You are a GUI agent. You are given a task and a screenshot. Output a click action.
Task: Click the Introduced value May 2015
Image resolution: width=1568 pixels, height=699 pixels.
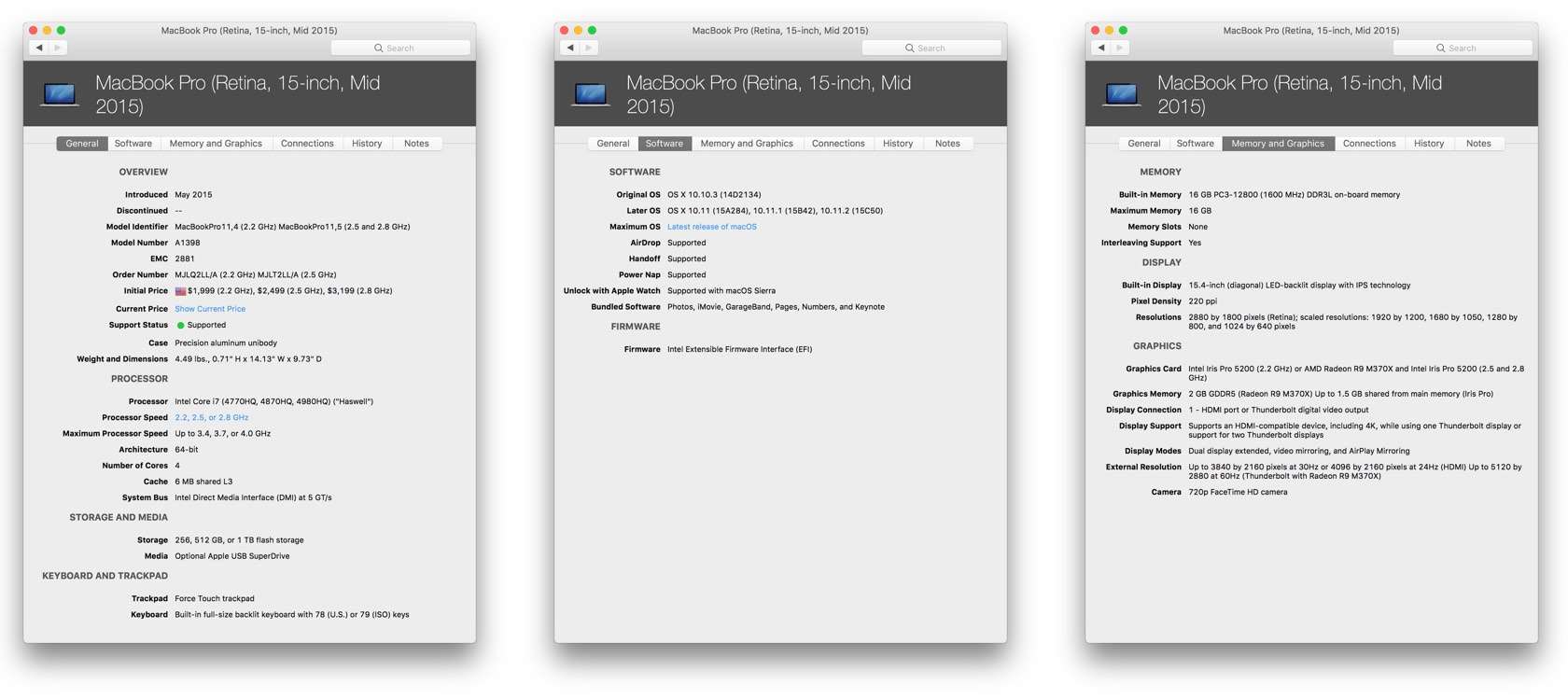coord(193,195)
